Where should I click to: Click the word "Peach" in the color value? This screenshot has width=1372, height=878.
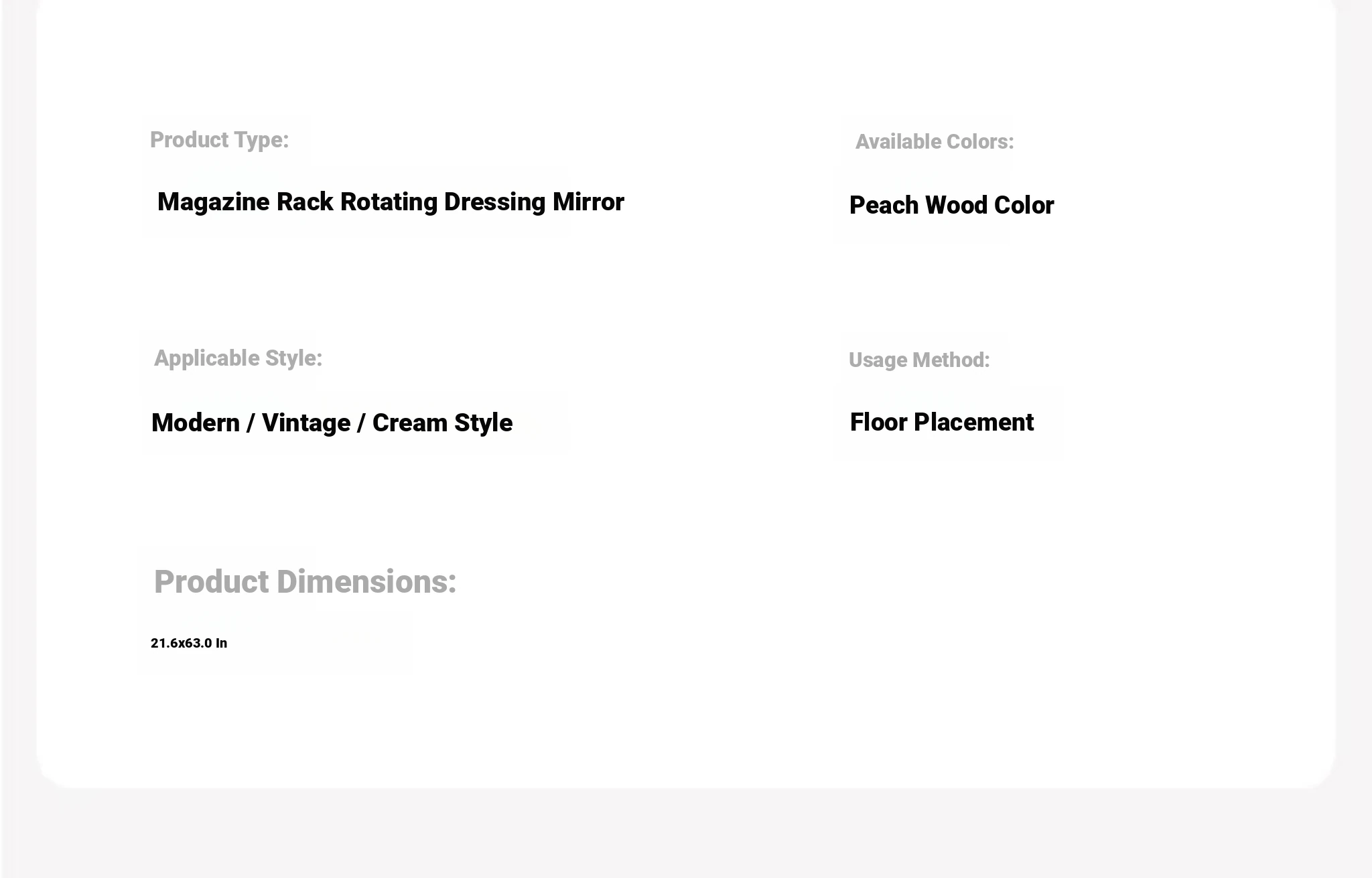884,206
